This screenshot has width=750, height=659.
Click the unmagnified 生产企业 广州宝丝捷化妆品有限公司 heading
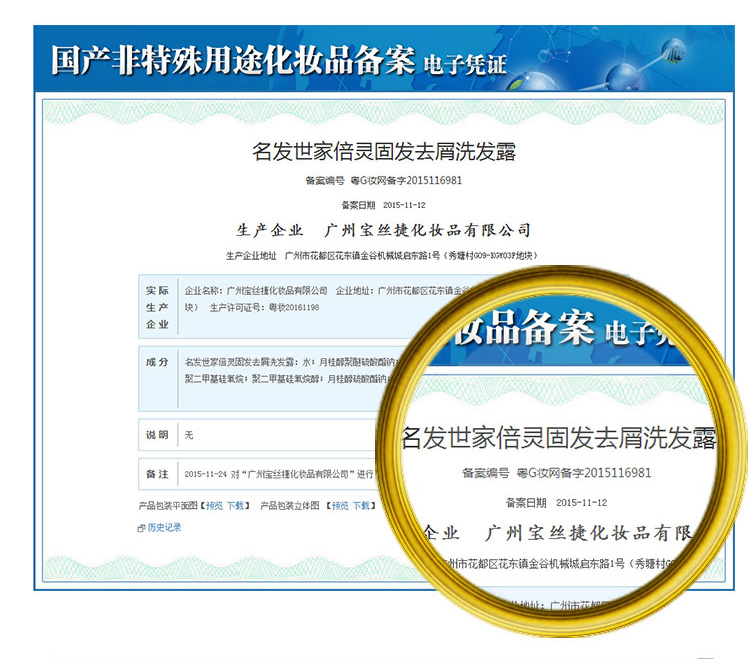click(383, 230)
